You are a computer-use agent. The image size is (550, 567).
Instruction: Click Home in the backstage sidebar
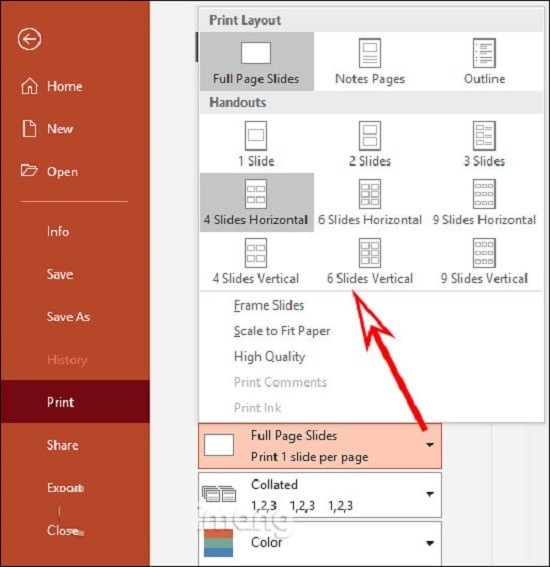[64, 86]
